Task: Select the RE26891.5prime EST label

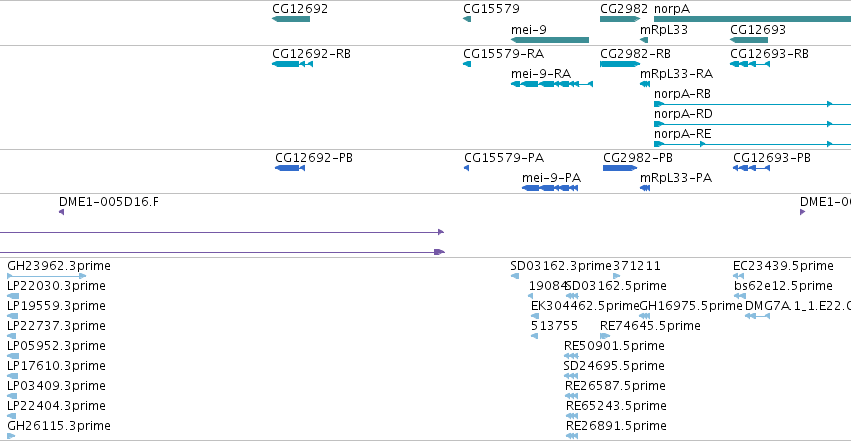Action: pyautogui.click(x=617, y=426)
